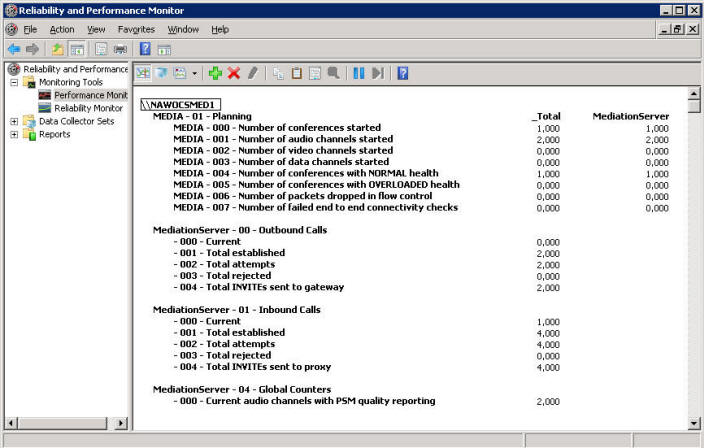704x448 pixels.
Task: Click the tree pane horizontal scrollbar thumb
Action: pyautogui.click(x=62, y=423)
